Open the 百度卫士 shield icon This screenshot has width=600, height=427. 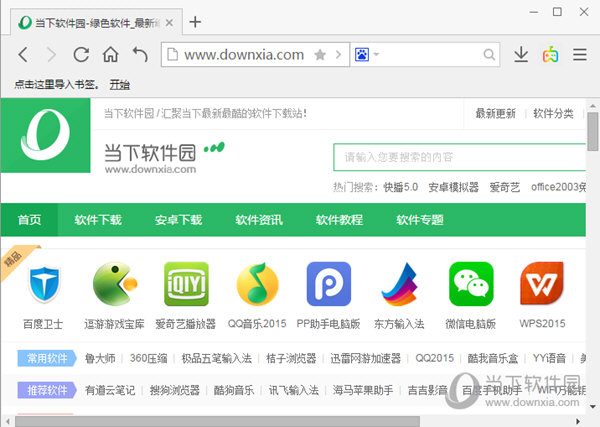44,284
